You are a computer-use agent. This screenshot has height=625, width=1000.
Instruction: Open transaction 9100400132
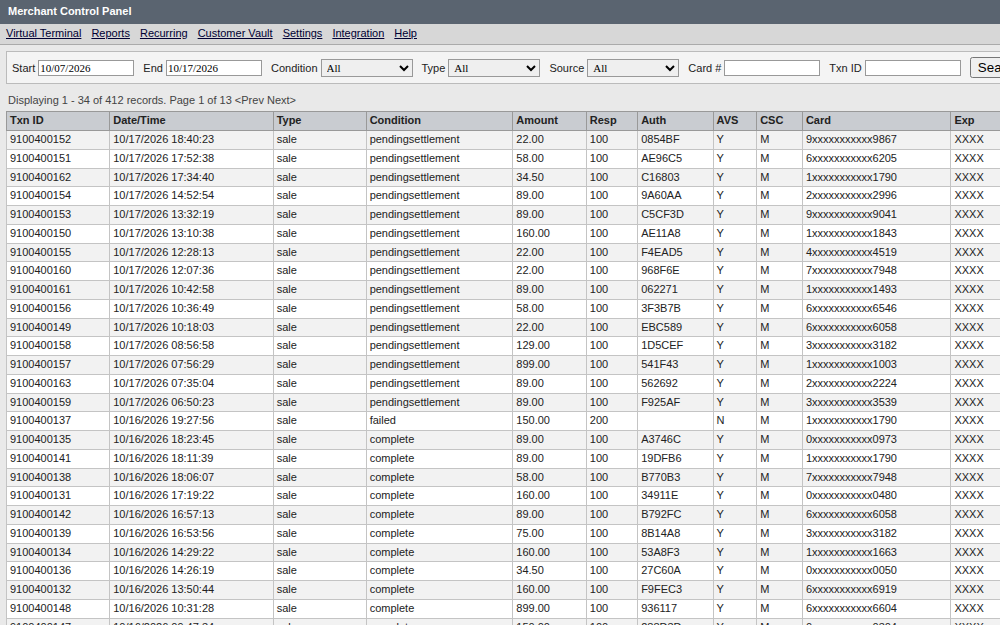[40, 589]
